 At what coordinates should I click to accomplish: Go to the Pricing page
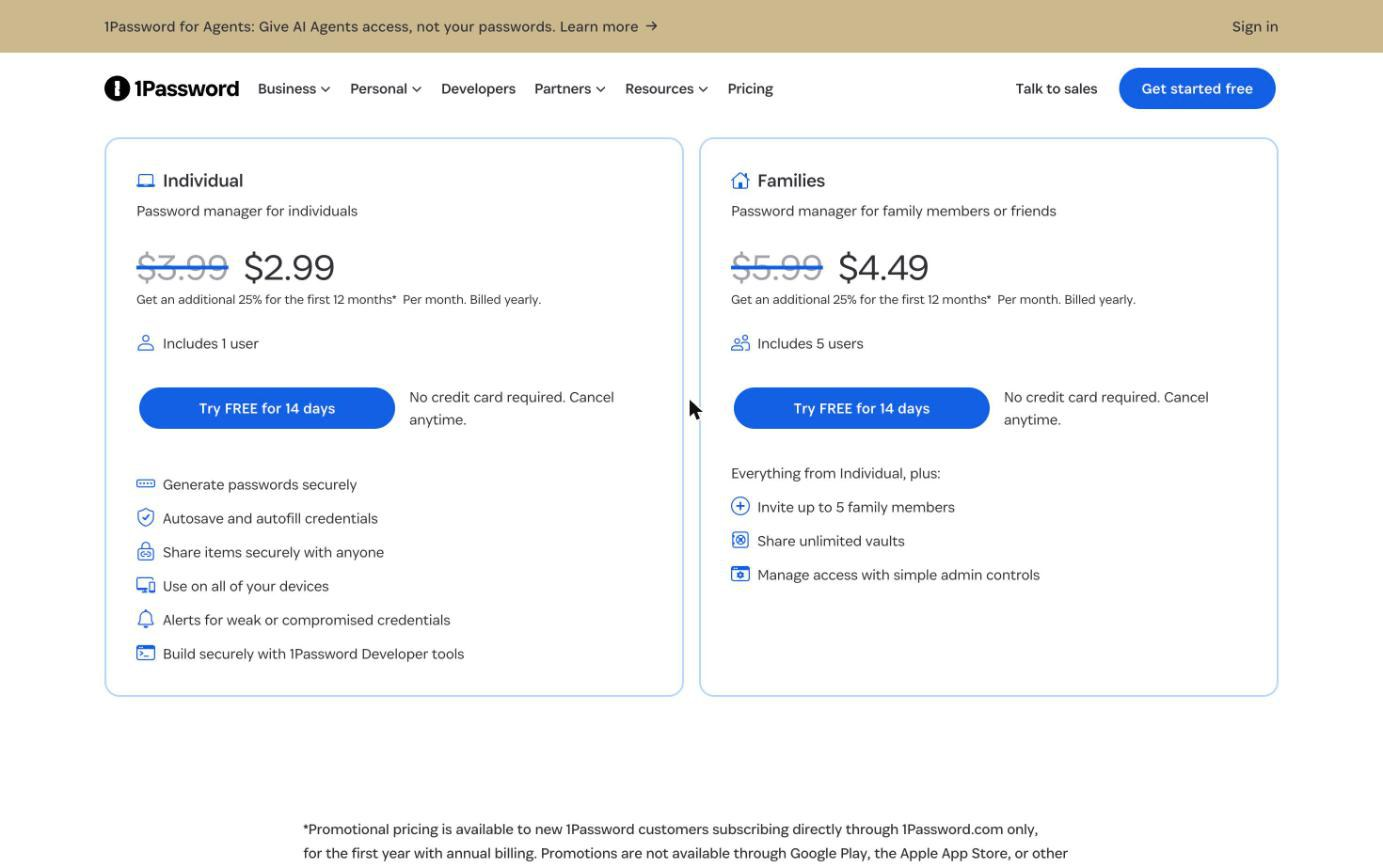point(750,89)
